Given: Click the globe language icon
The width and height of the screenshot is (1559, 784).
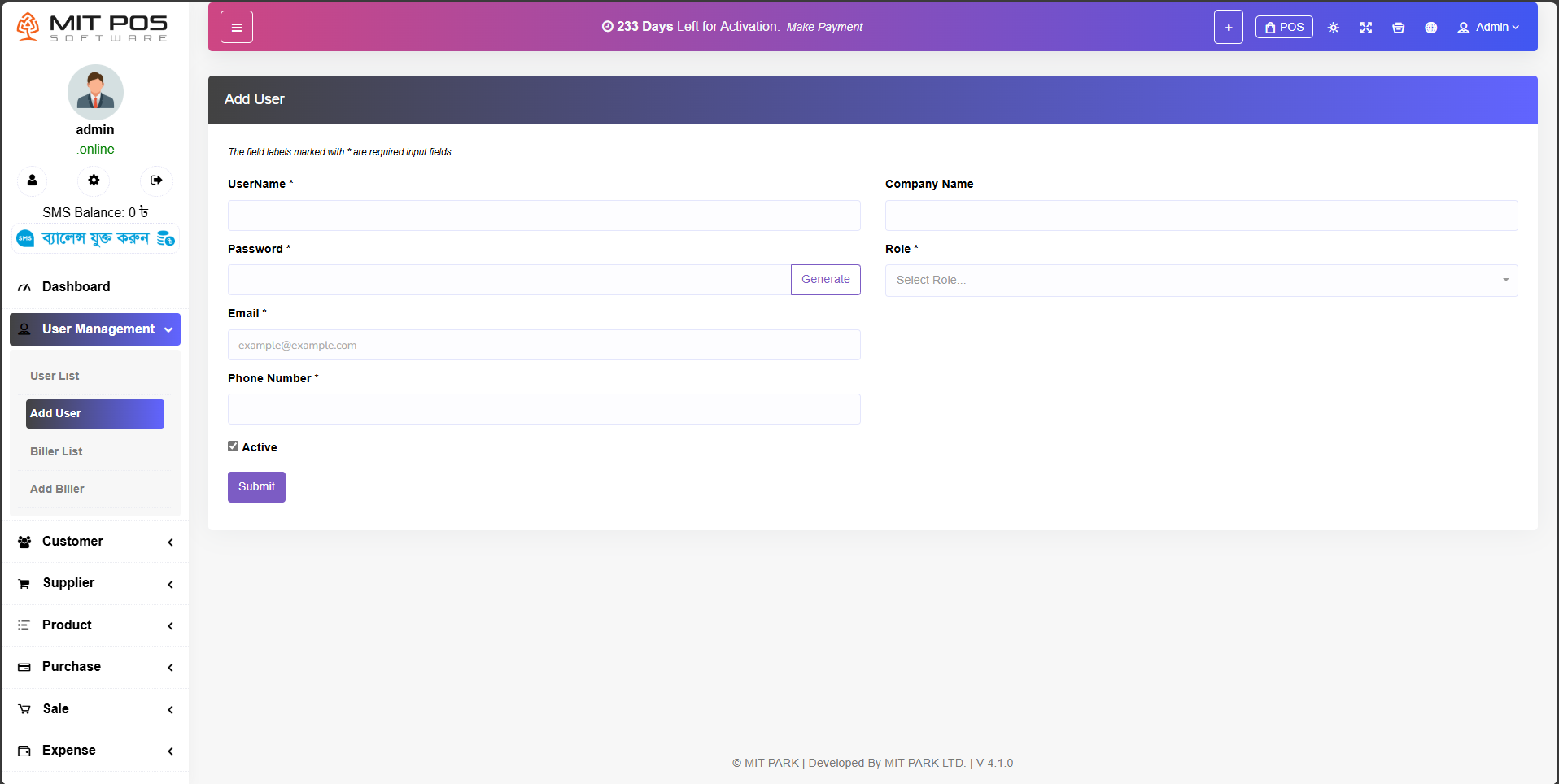Looking at the screenshot, I should 1430,28.
